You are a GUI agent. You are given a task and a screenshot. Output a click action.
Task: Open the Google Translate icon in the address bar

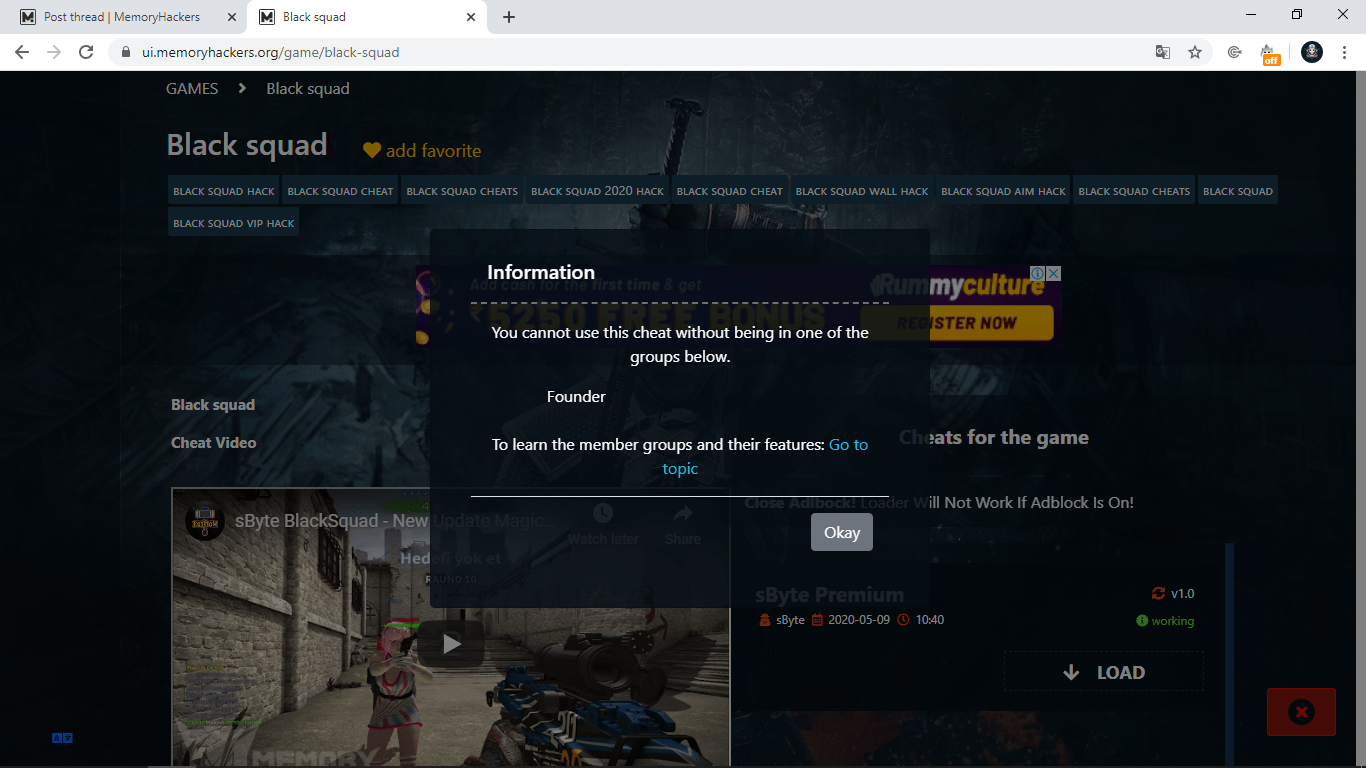coord(1163,52)
